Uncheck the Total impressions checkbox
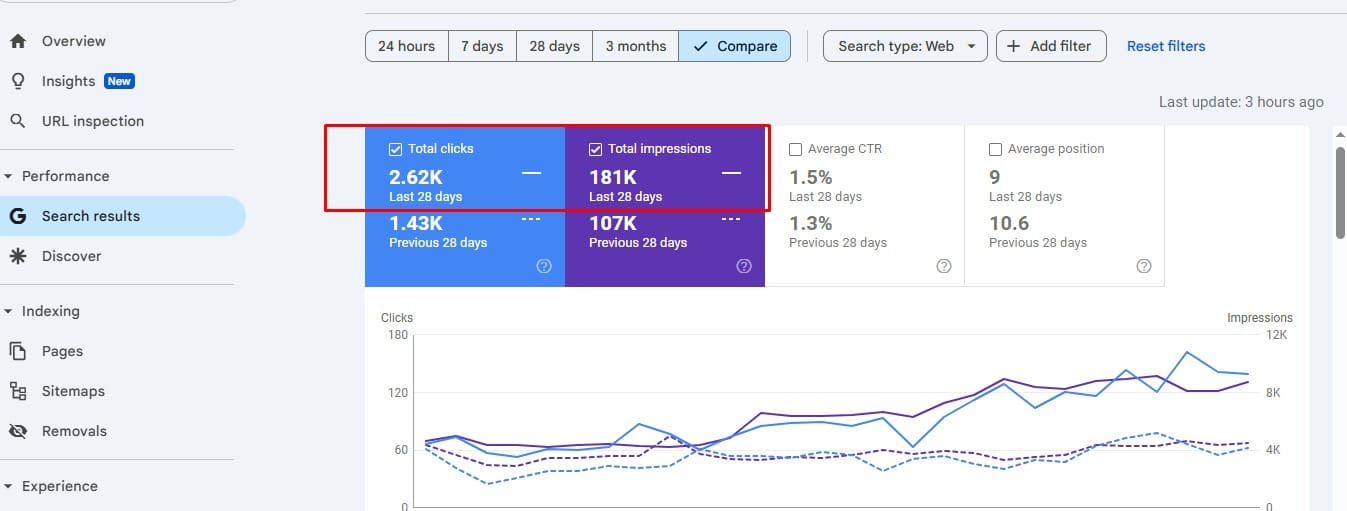Screen dimensions: 1347x511 click(596, 149)
